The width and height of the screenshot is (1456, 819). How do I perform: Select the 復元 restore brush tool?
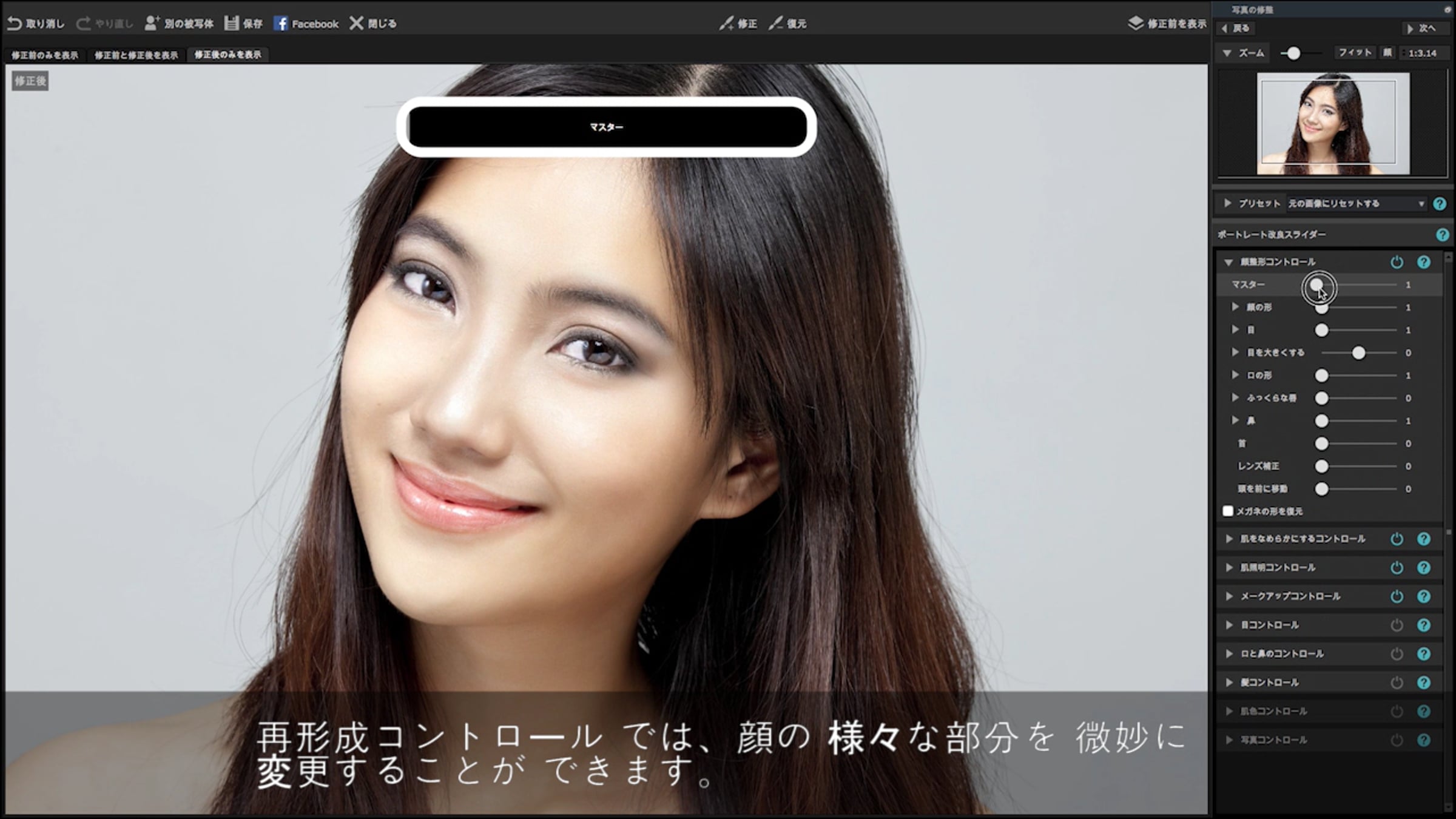pos(775,24)
